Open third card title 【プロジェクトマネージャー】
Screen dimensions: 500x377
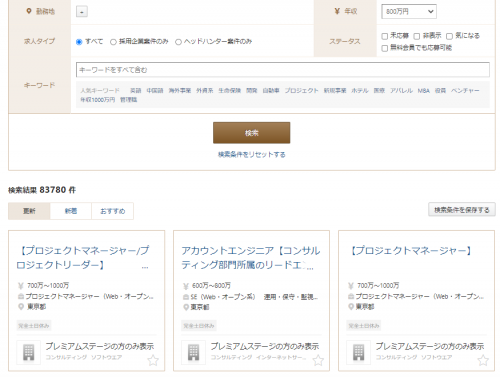point(411,251)
